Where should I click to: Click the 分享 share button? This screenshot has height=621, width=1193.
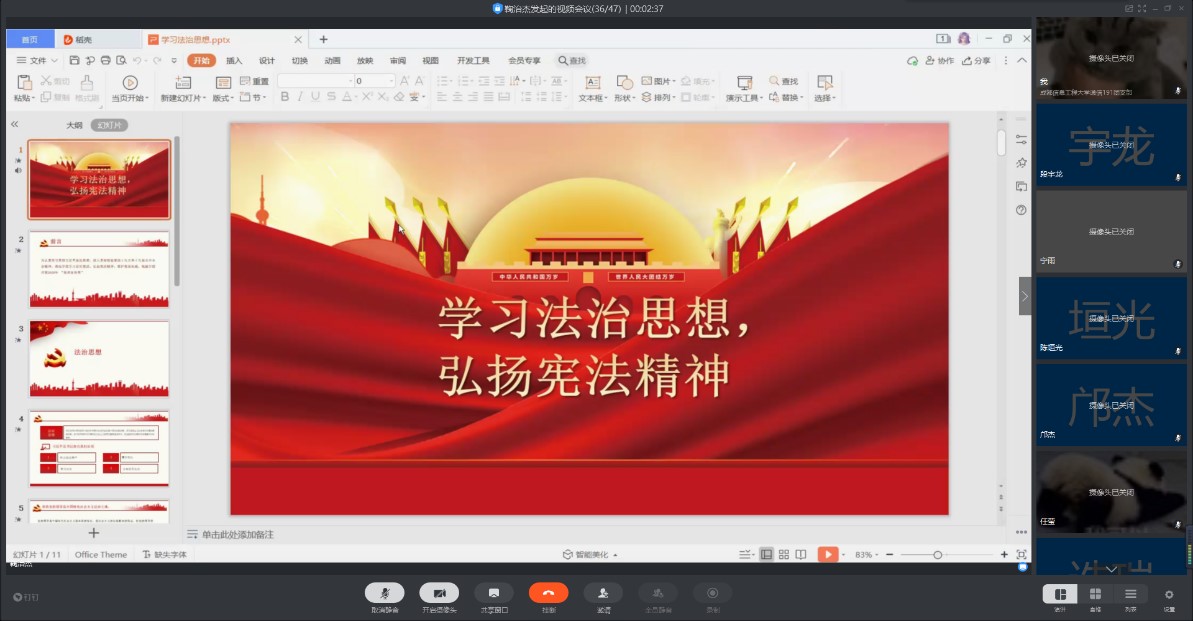point(976,61)
